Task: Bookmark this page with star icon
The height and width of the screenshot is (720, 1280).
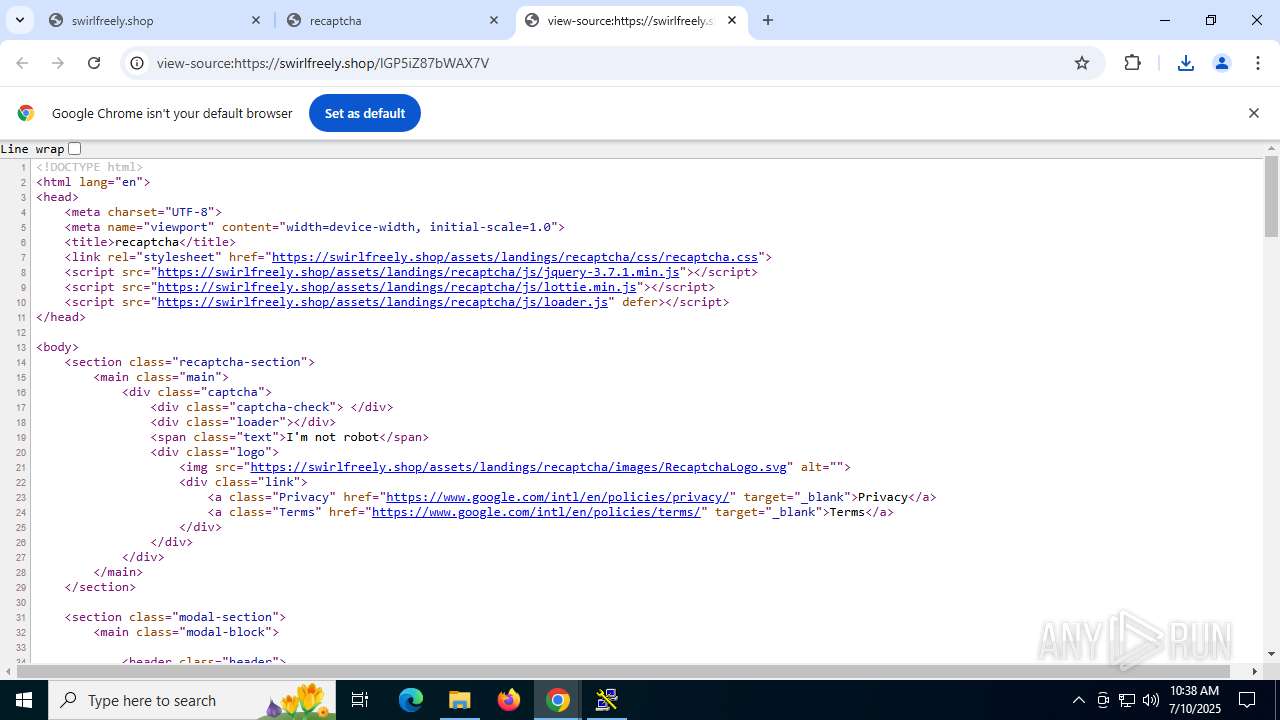Action: pos(1082,63)
